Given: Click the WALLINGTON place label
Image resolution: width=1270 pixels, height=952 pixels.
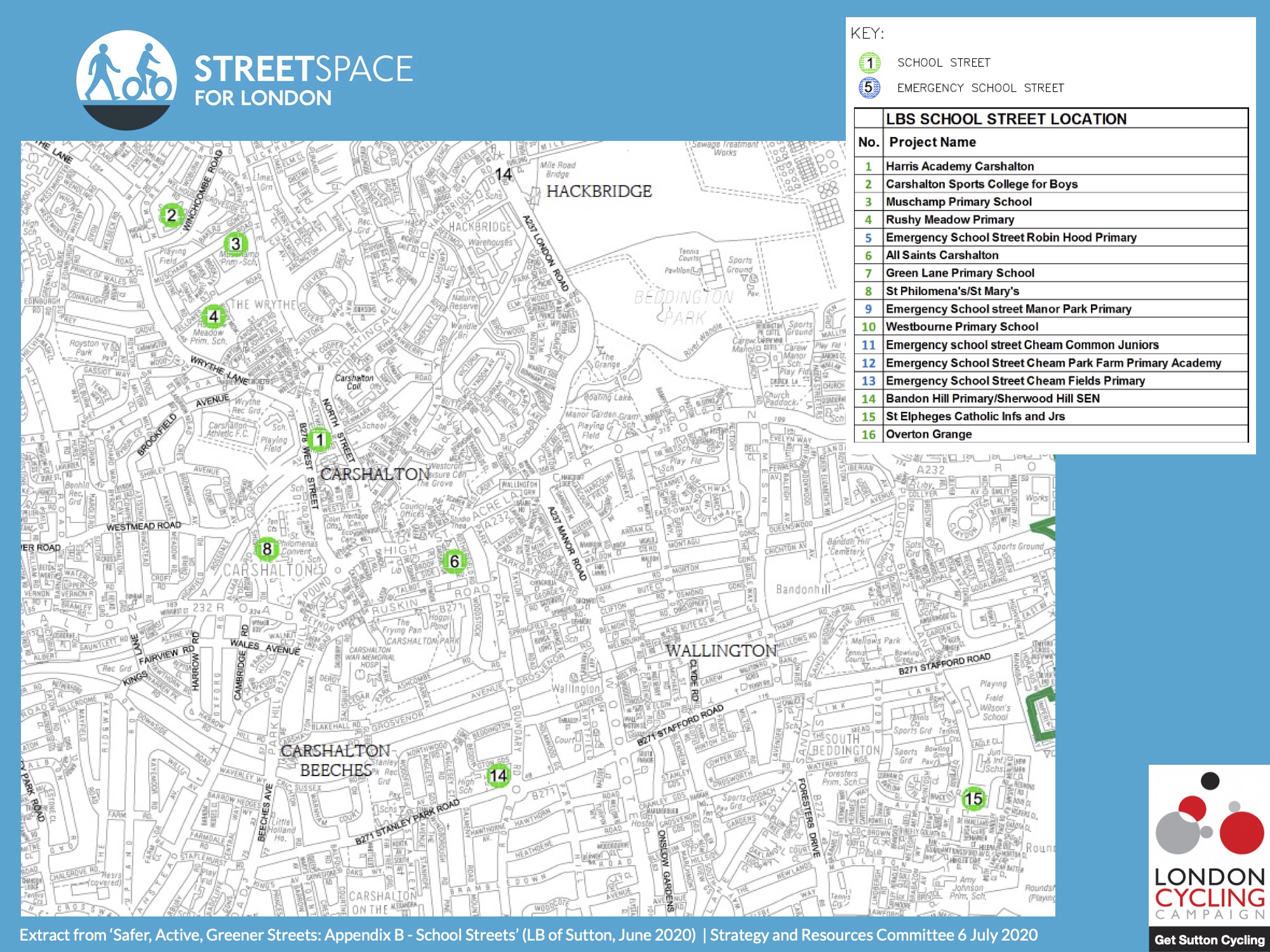Looking at the screenshot, I should 721,651.
